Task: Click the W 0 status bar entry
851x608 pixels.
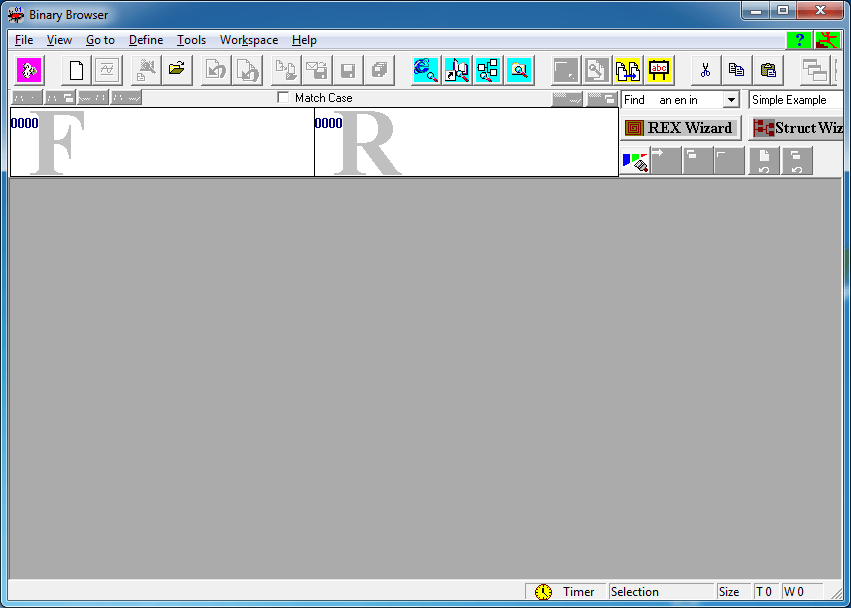Action: pos(802,592)
